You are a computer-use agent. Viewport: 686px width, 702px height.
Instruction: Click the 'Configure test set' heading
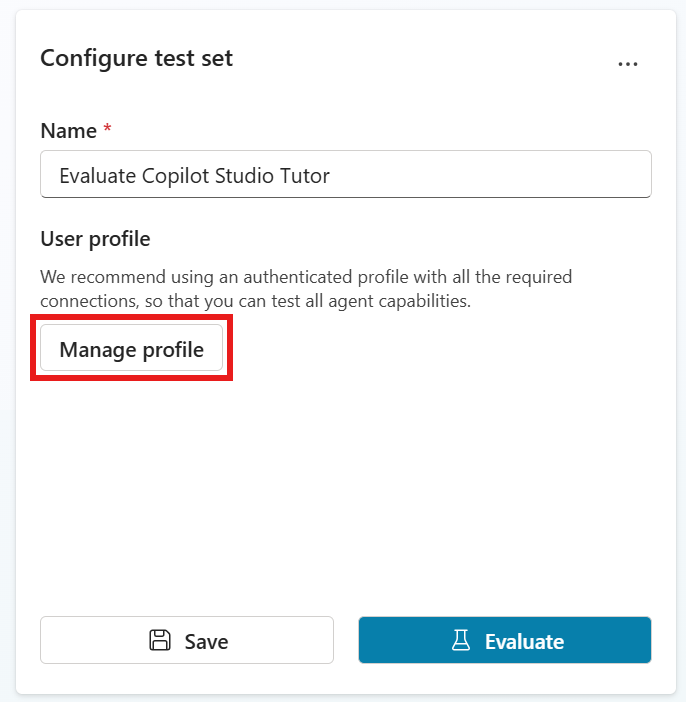click(136, 58)
